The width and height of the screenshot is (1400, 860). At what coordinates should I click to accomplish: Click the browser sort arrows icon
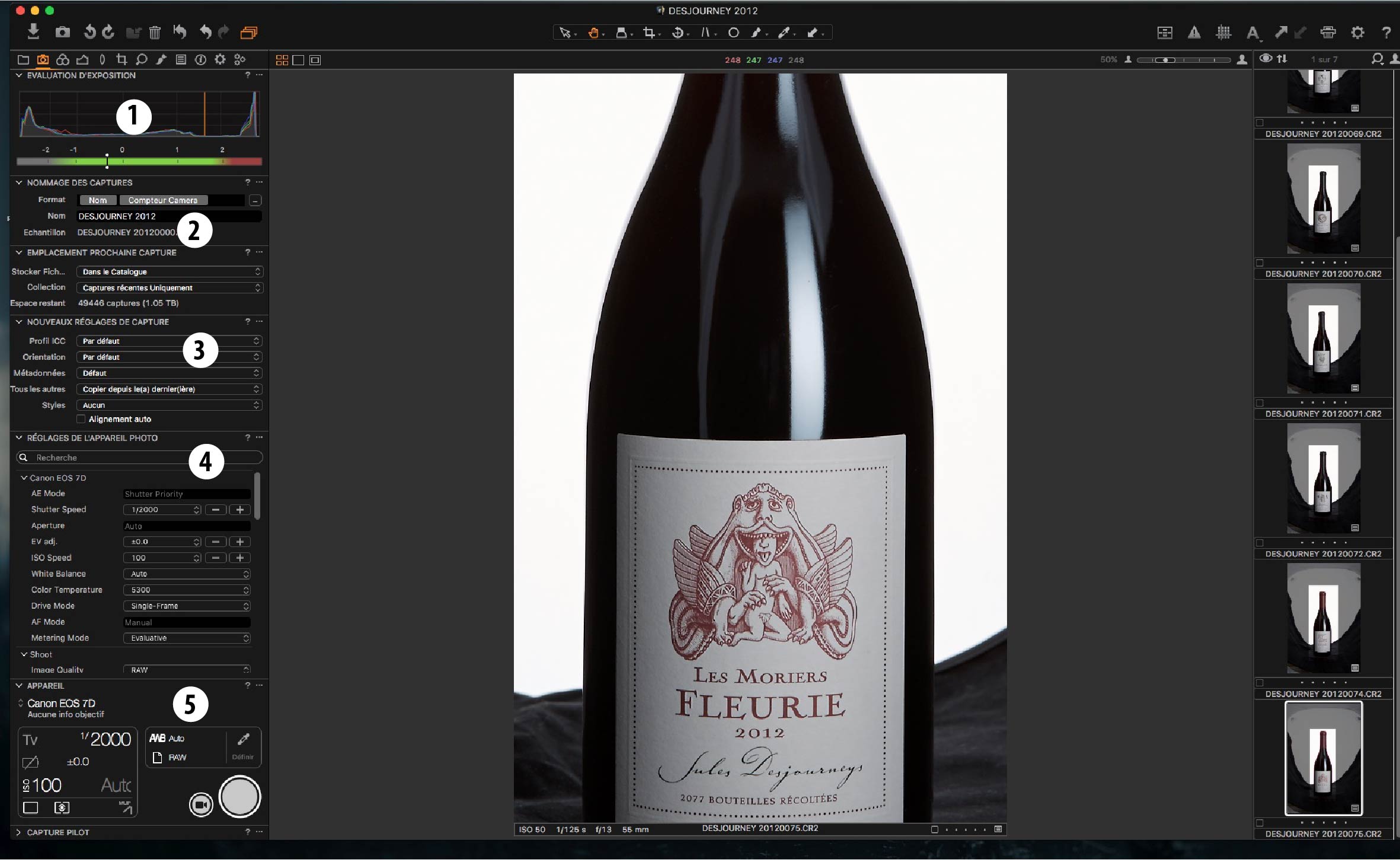coord(1282,59)
